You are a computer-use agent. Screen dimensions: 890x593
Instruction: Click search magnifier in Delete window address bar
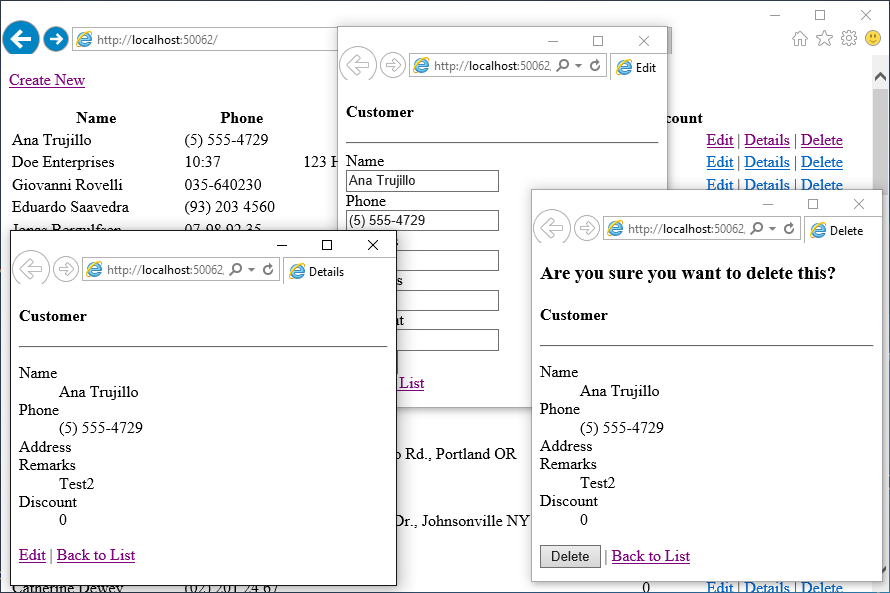click(x=756, y=229)
